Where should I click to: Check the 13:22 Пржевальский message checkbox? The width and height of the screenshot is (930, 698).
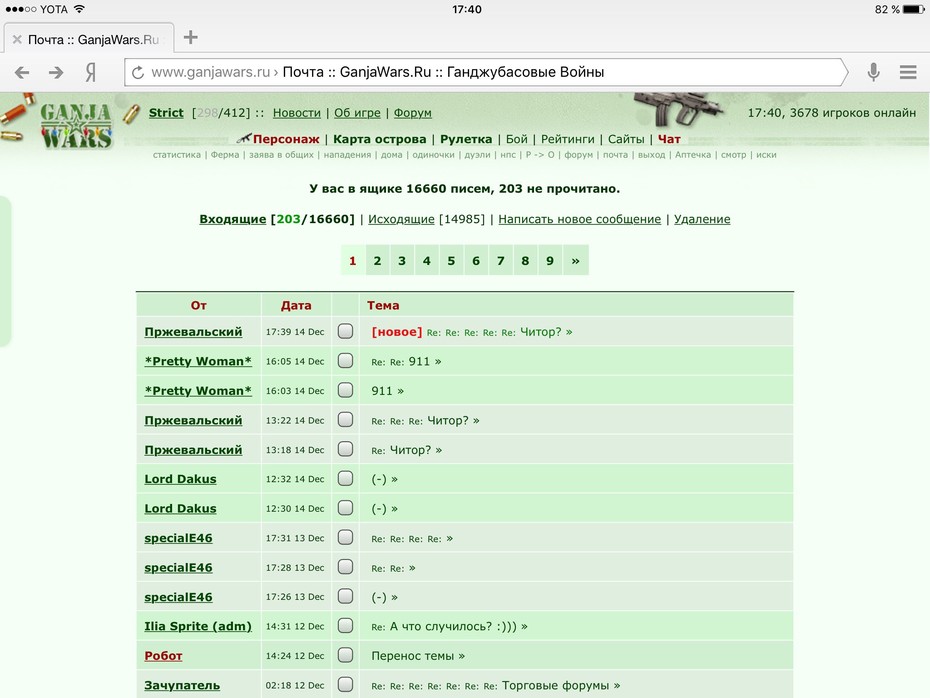345,420
